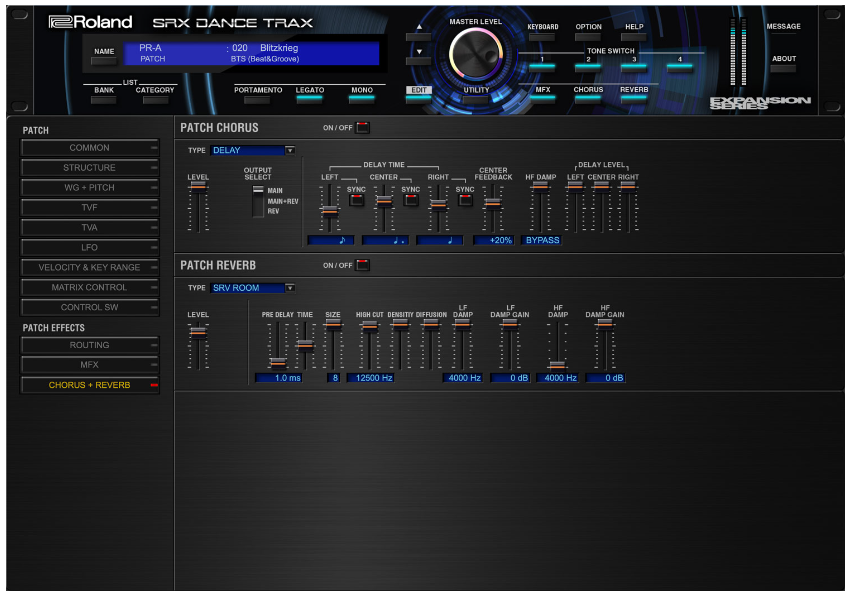This screenshot has width=860, height=600.
Task: Toggle the Reverb effect button
Action: click(x=634, y=99)
